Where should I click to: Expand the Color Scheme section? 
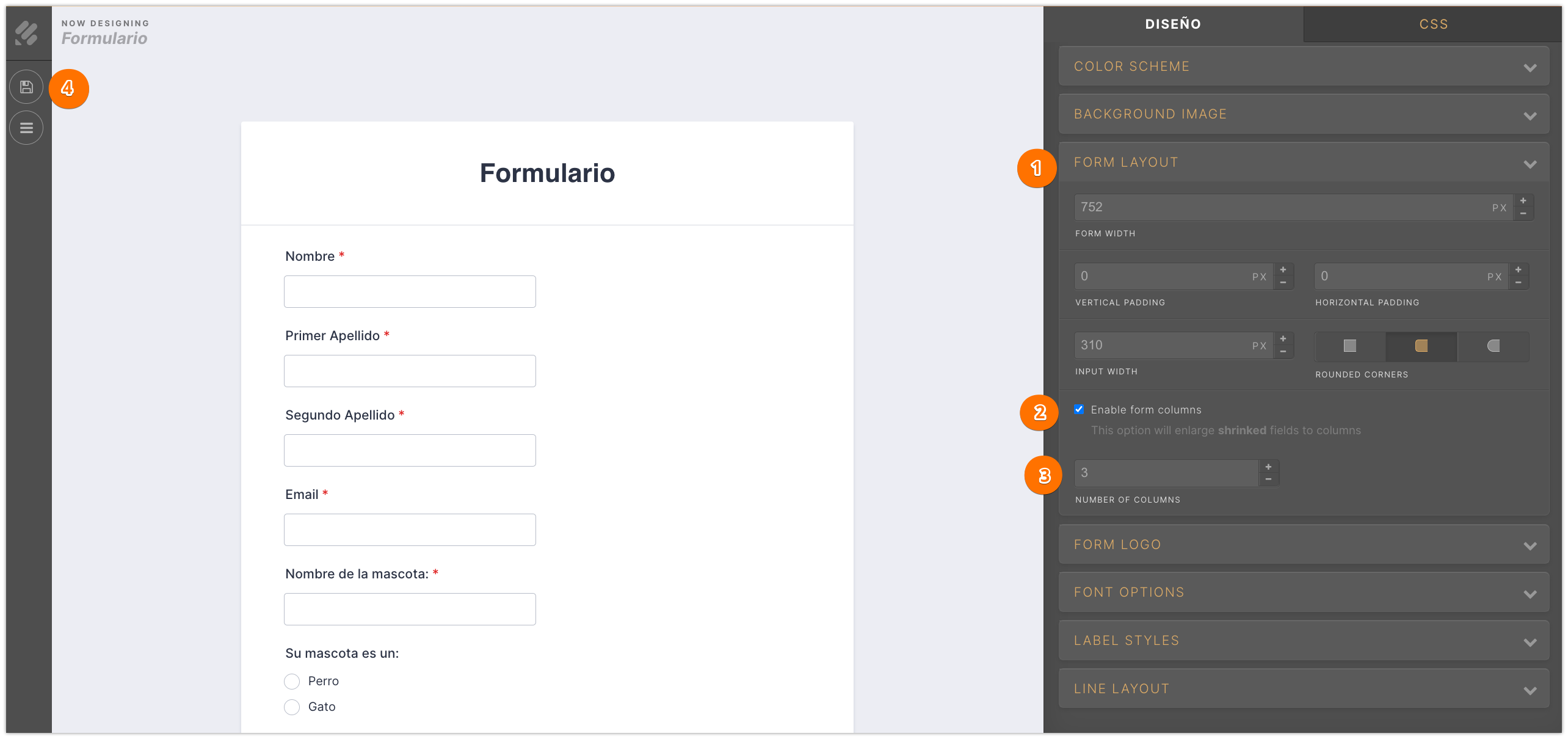tap(1304, 67)
